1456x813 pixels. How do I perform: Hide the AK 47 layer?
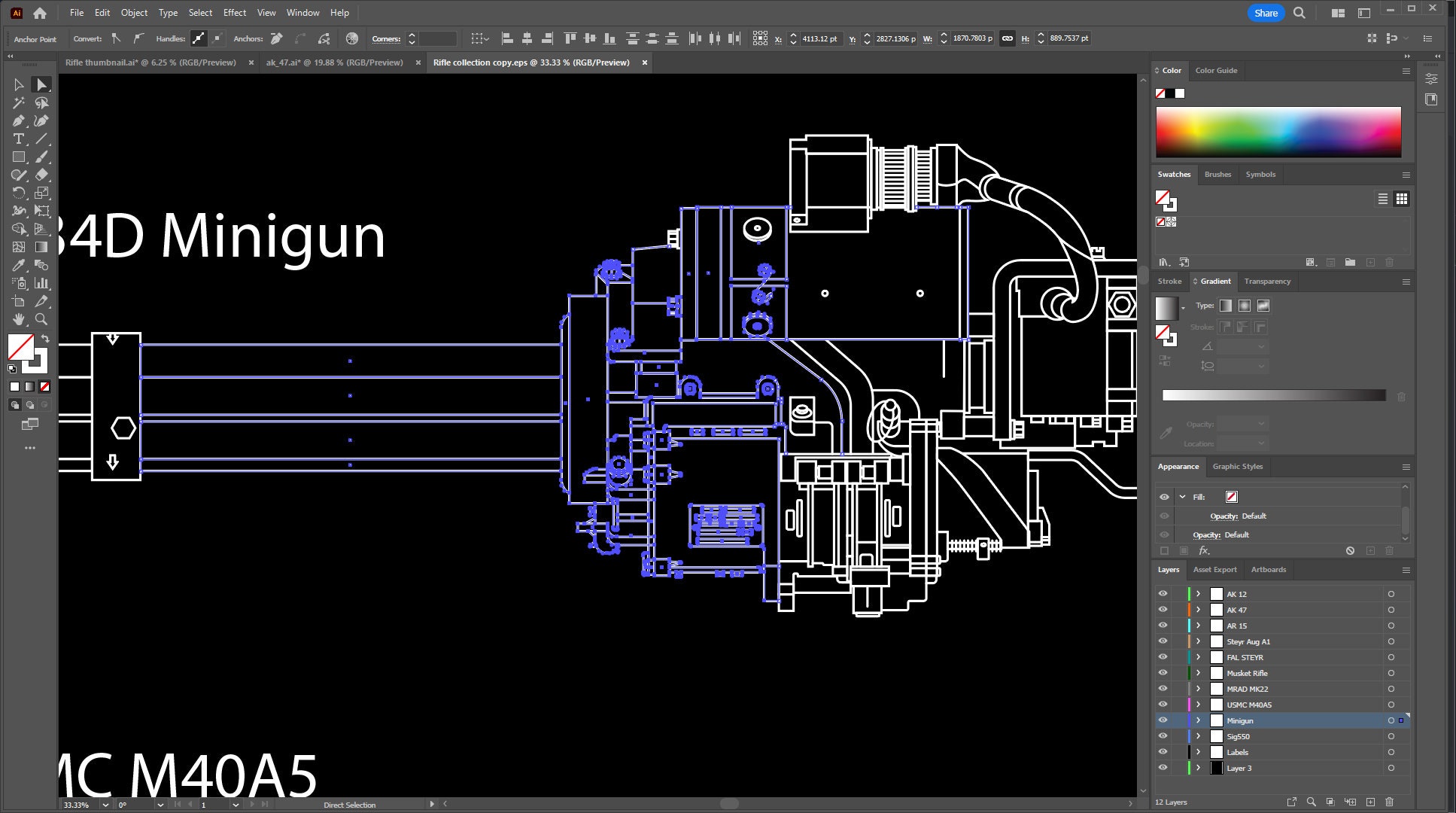coord(1163,610)
